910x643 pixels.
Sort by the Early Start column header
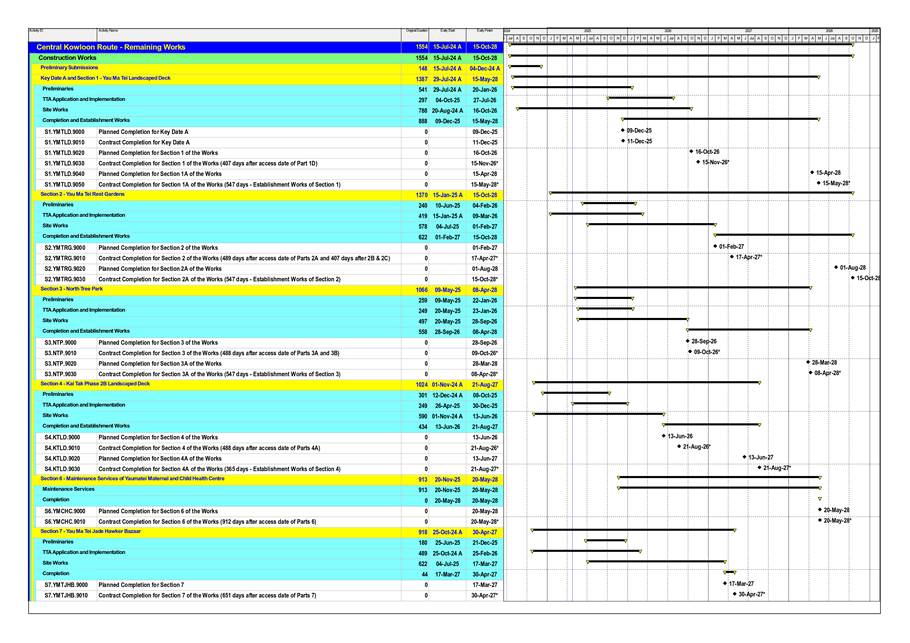(x=447, y=31)
